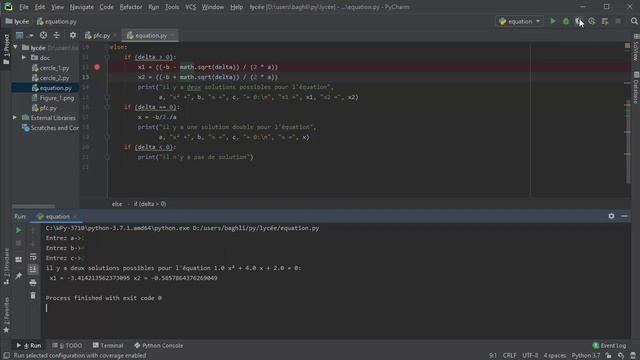Toggle soft-wrap in the console output

click(33, 257)
